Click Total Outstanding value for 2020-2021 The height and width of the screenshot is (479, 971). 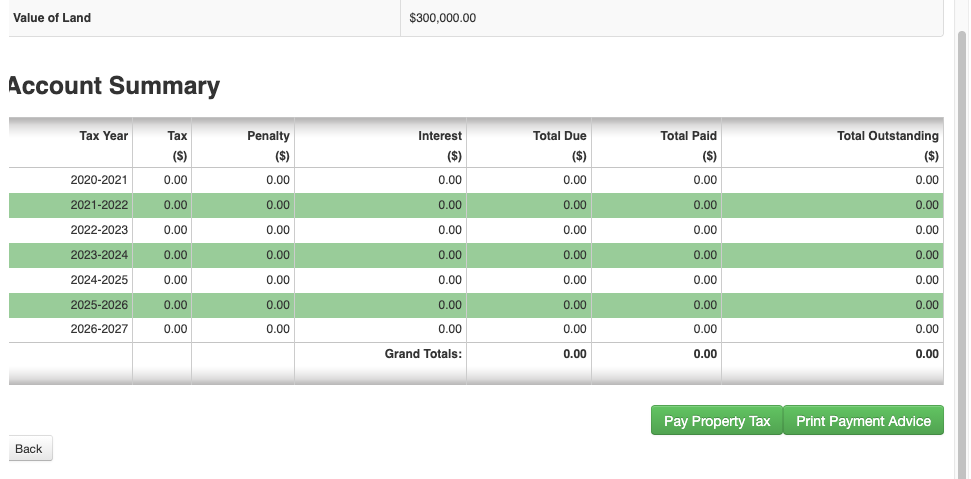(927, 180)
